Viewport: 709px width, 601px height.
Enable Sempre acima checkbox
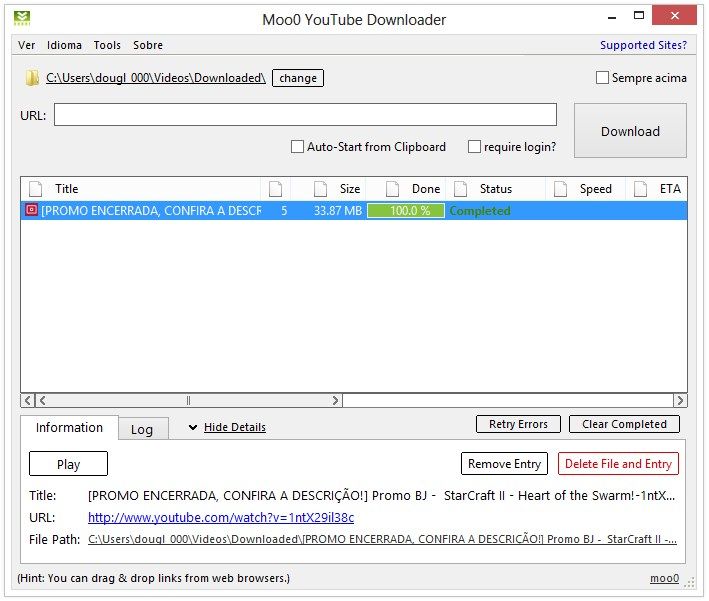coord(602,78)
